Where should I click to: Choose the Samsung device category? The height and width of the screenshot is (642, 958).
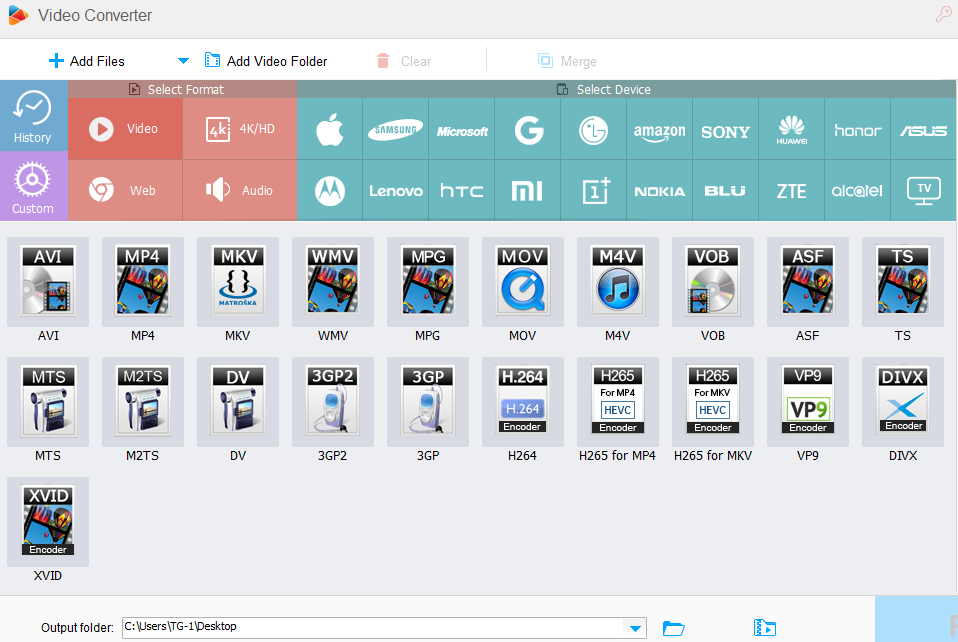point(395,130)
